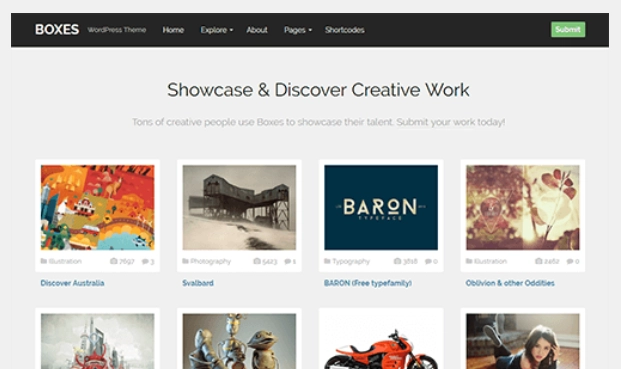Open the BARON (Free typefamily) link
This screenshot has height=369, width=621.
[368, 283]
